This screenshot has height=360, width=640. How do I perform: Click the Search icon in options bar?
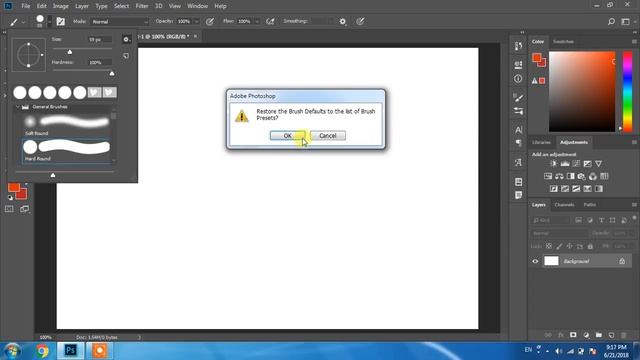[611, 22]
